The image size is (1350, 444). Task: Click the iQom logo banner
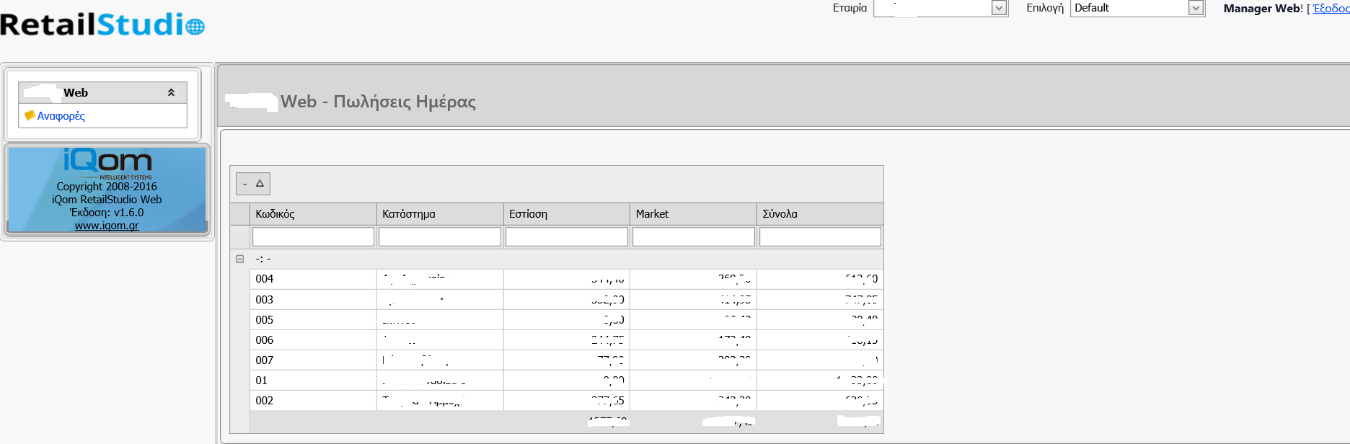pyautogui.click(x=107, y=162)
